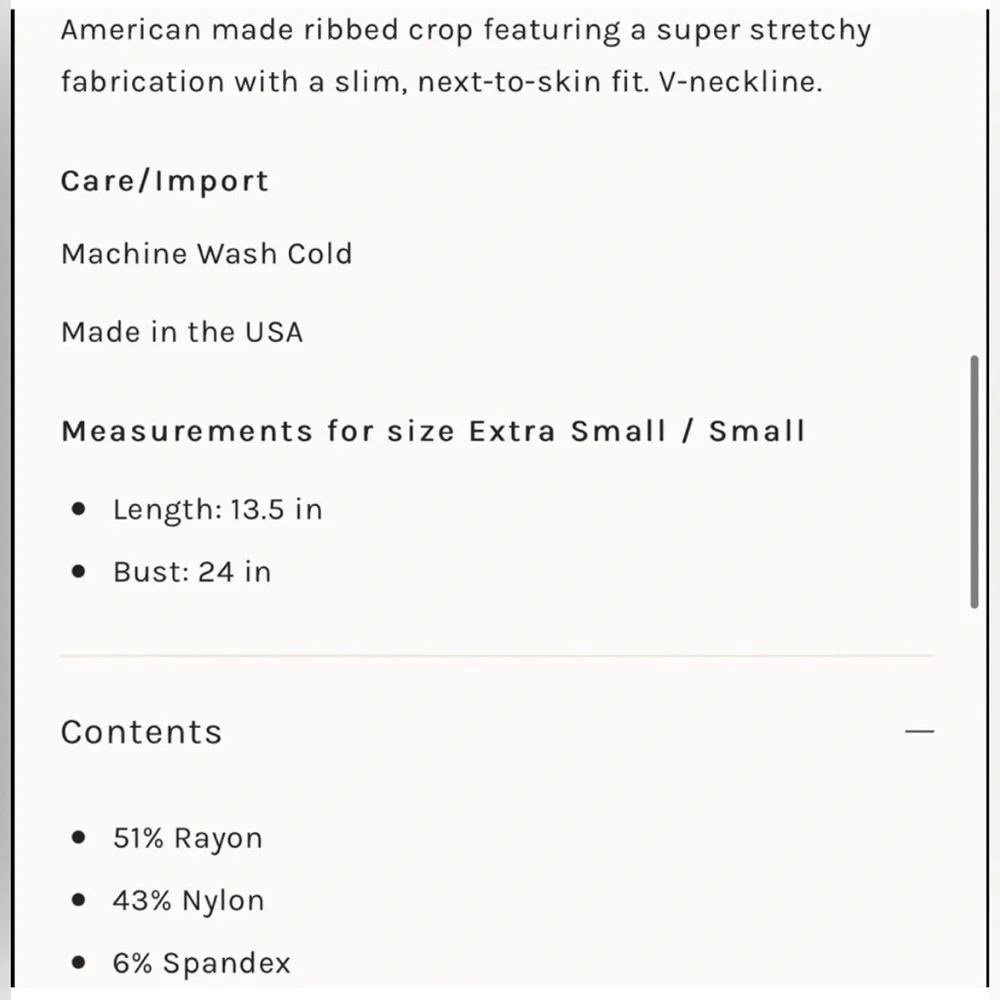Select the Measurements for size heading
Image resolution: width=1000 pixels, height=1000 pixels.
click(x=433, y=431)
